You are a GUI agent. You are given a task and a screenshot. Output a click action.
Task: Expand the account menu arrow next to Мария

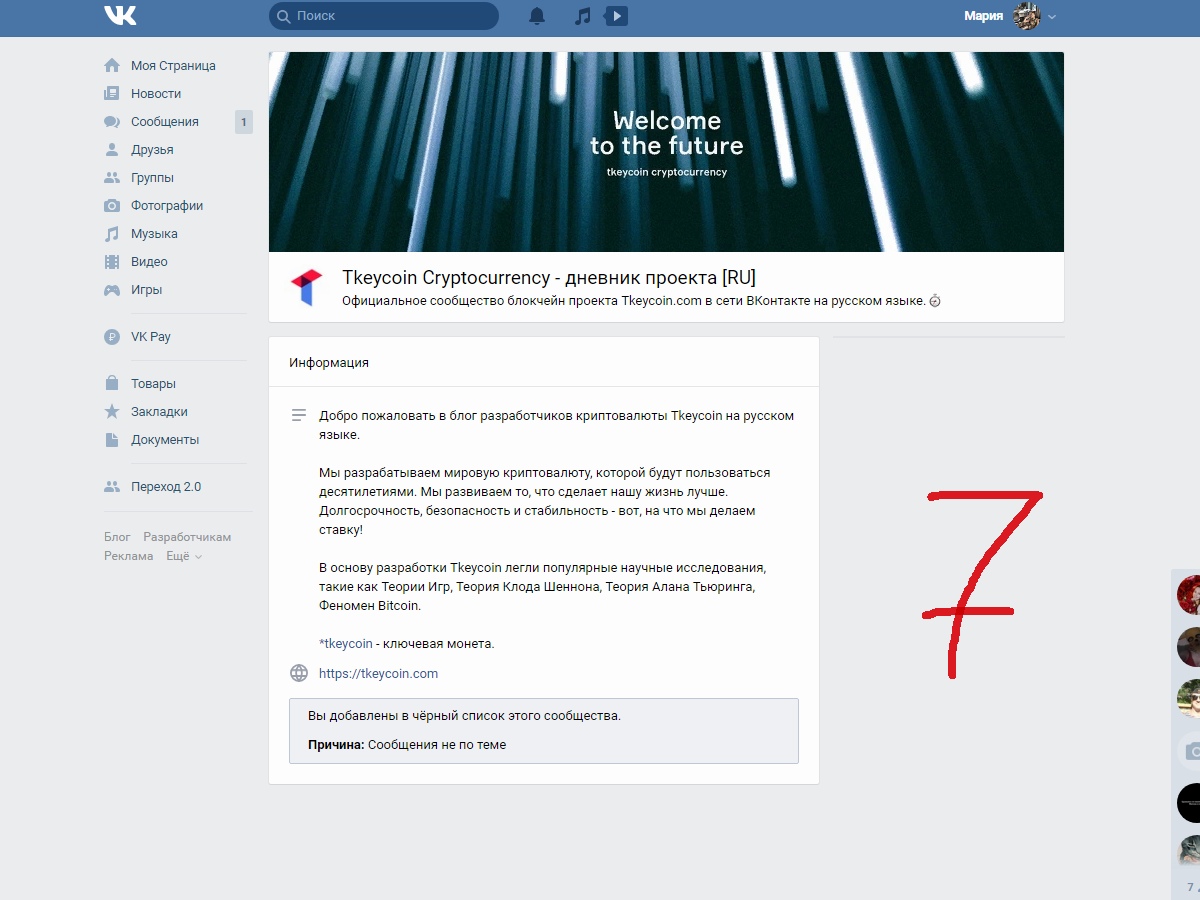coord(1052,17)
